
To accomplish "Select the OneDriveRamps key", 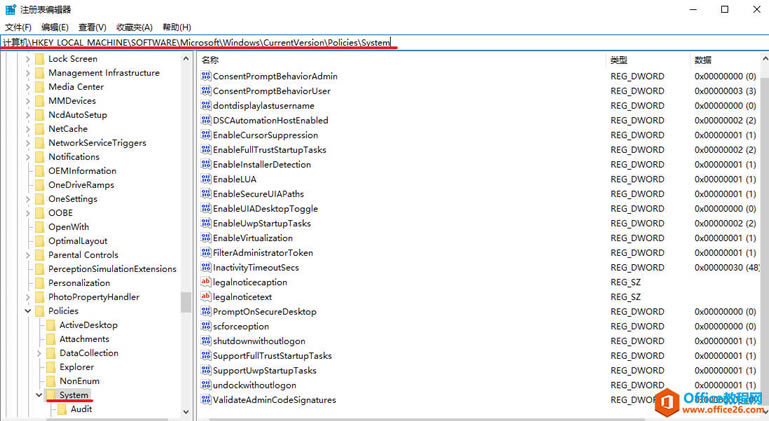I will pos(81,185).
